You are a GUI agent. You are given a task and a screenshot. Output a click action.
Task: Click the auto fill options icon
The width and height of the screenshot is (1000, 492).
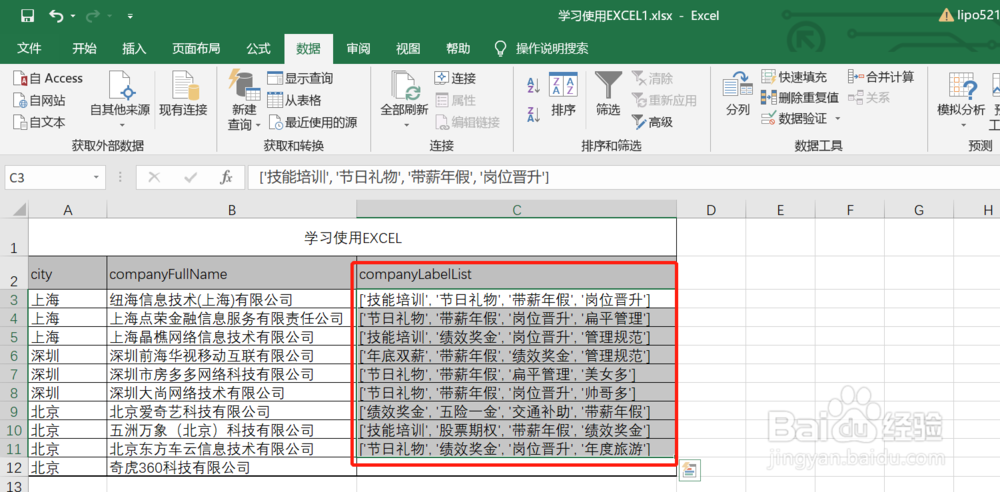[692, 470]
